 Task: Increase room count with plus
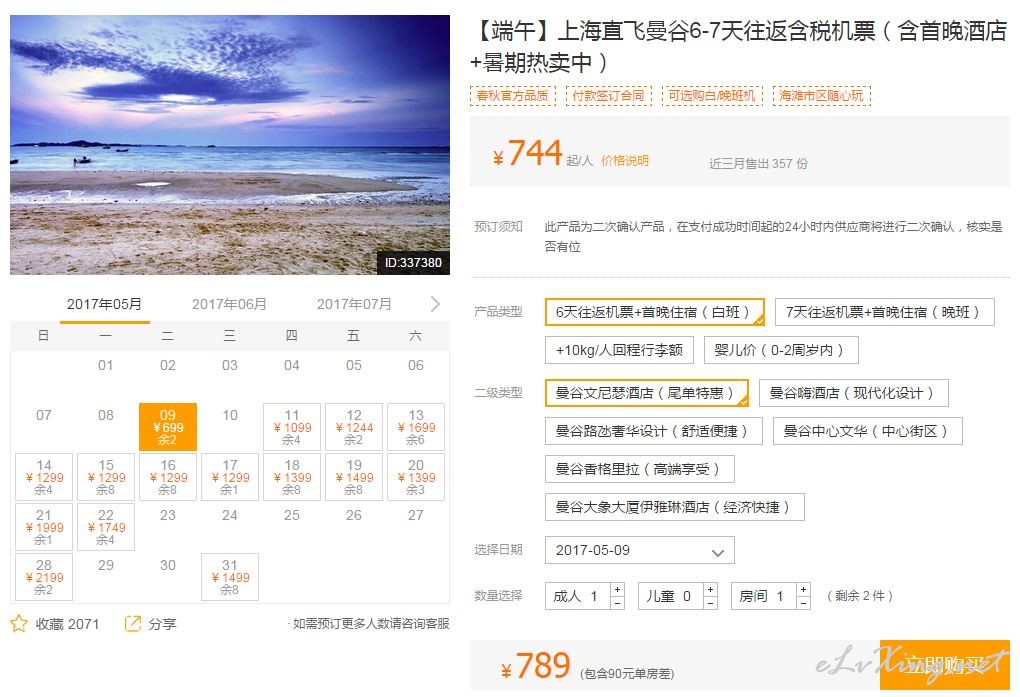[803, 589]
